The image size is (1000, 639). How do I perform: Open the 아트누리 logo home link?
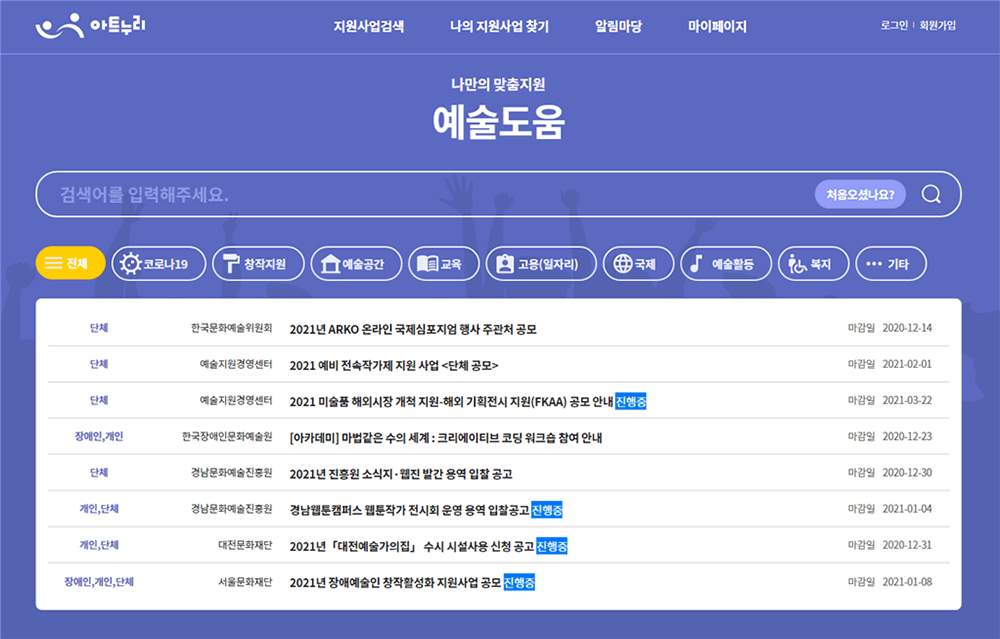click(91, 25)
